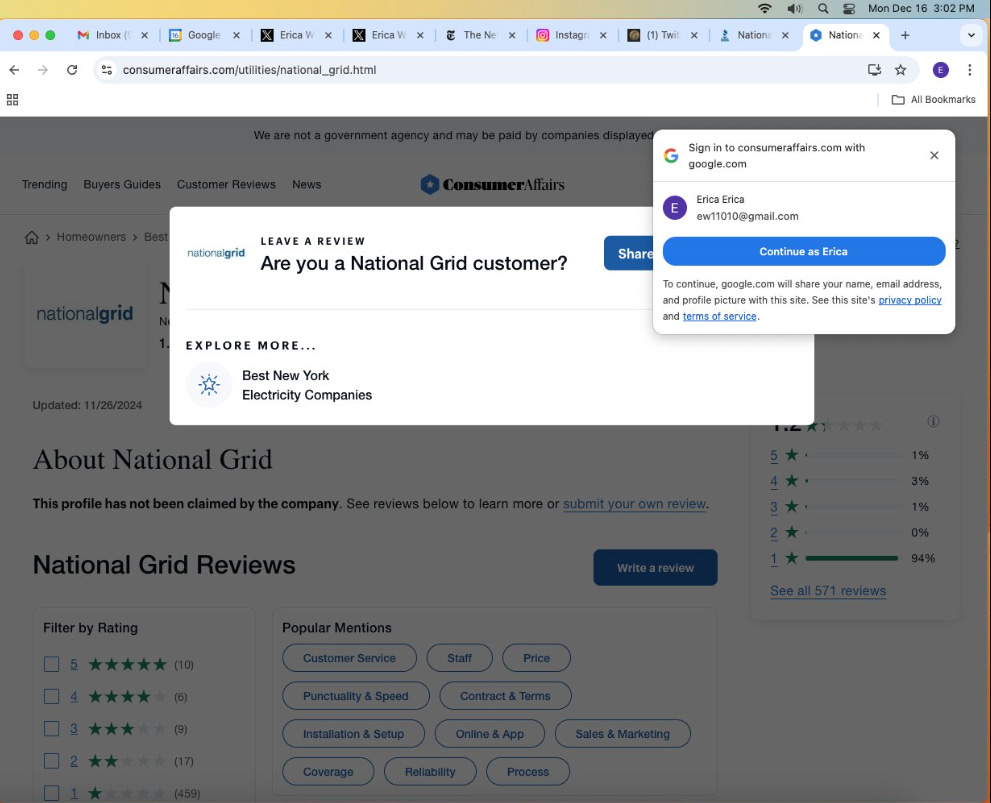Close the Instagram tab
The image size is (991, 803).
(x=603, y=35)
